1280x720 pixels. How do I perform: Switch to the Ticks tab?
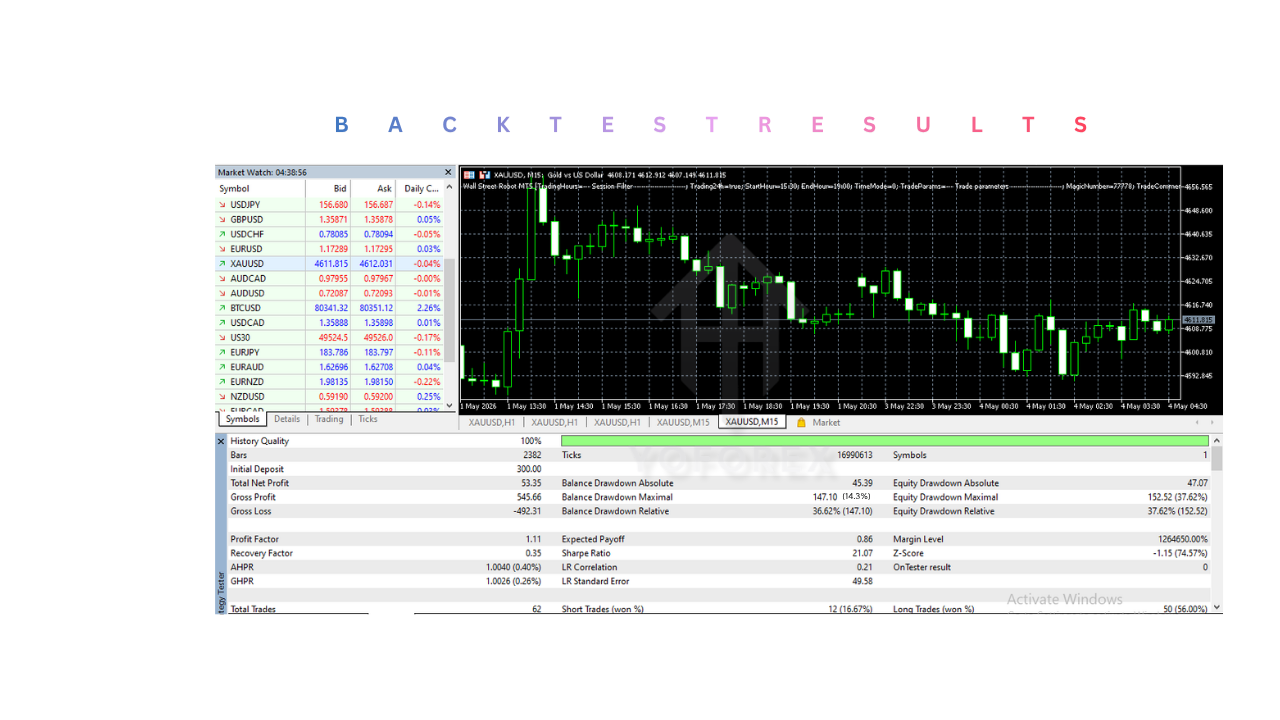pyautogui.click(x=368, y=420)
